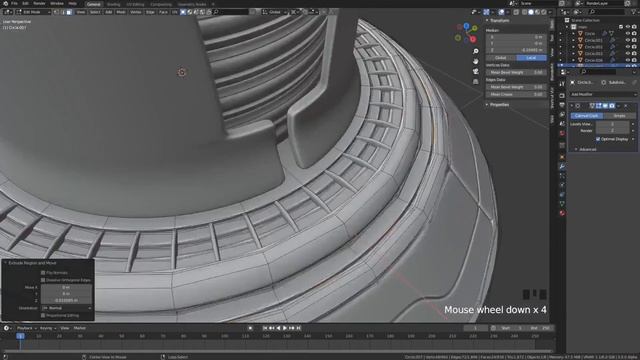Open the Tool properties tab icon
This screenshot has width=640, height=360.
[562, 84]
